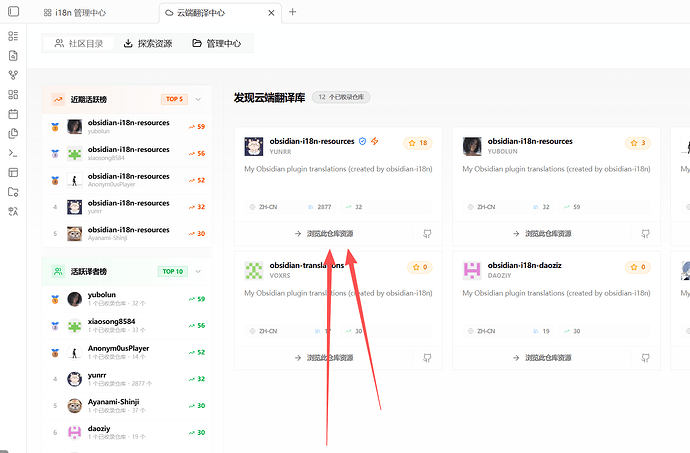
Task: Click the TOP 10 badge
Action: [172, 271]
